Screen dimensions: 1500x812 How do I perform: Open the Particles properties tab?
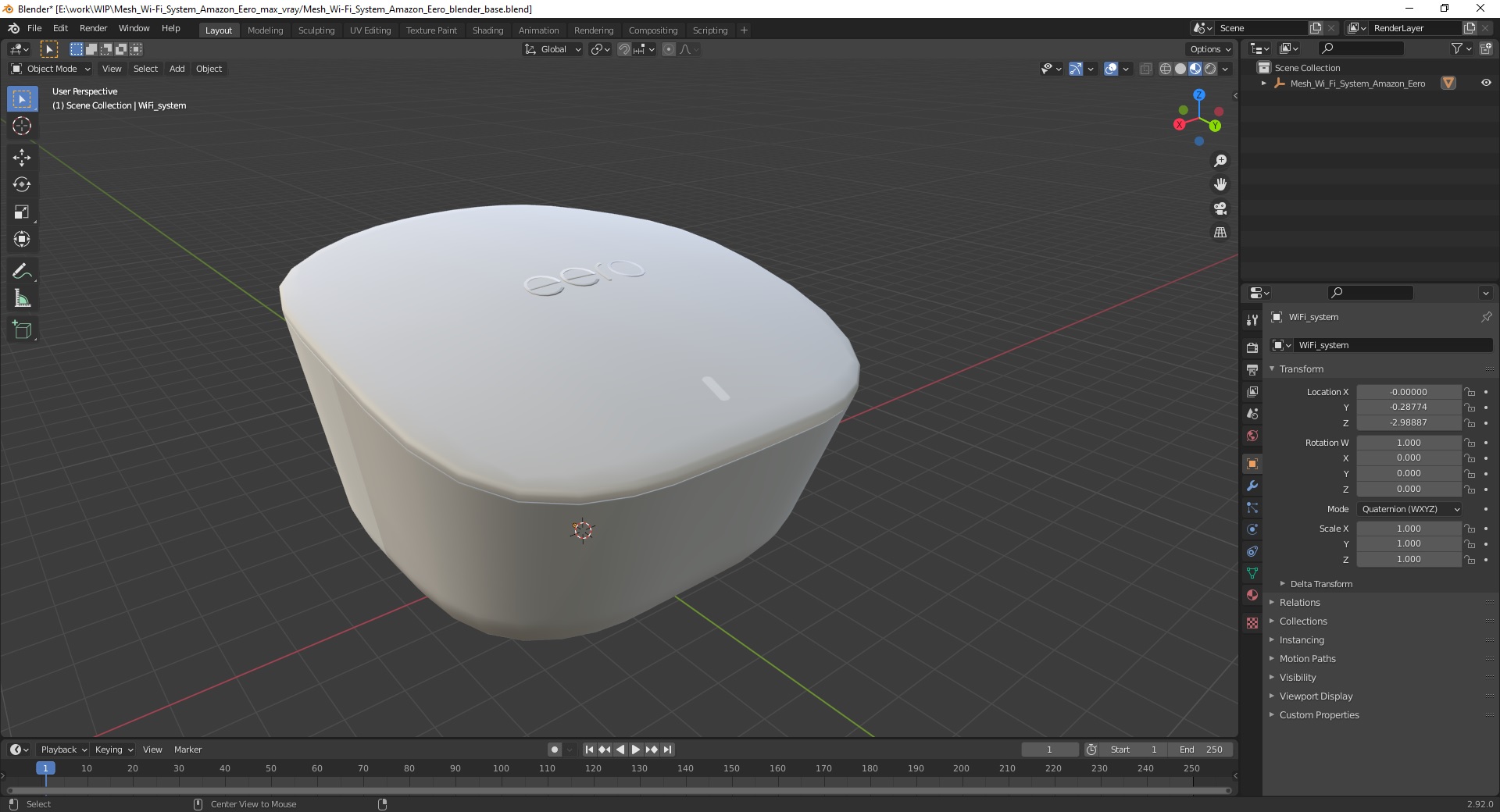[1252, 507]
